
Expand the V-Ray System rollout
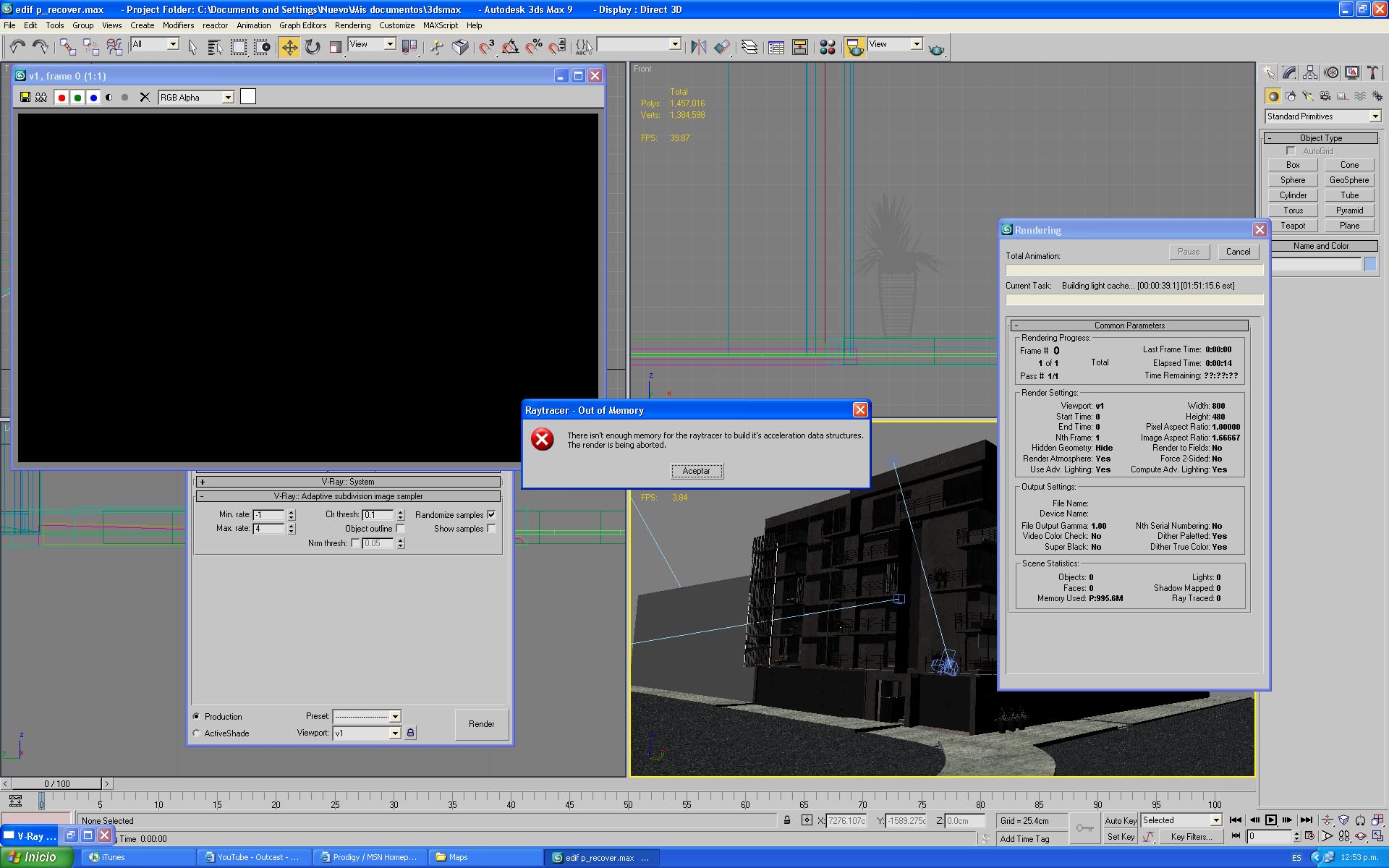(x=348, y=482)
